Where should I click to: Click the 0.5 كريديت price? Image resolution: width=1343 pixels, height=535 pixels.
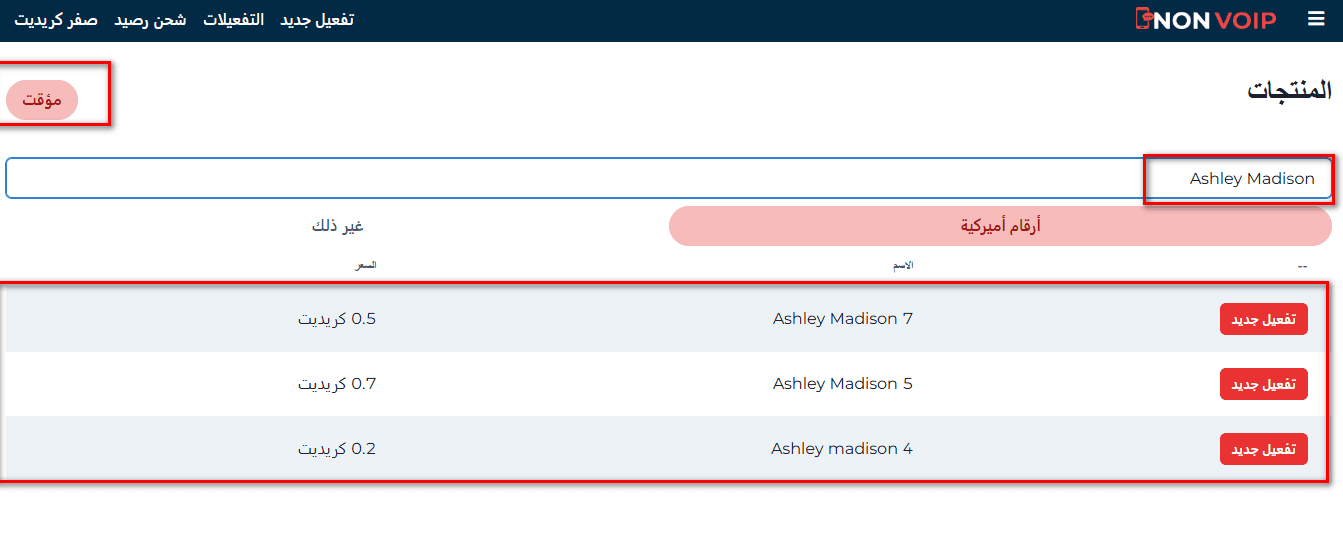337,319
